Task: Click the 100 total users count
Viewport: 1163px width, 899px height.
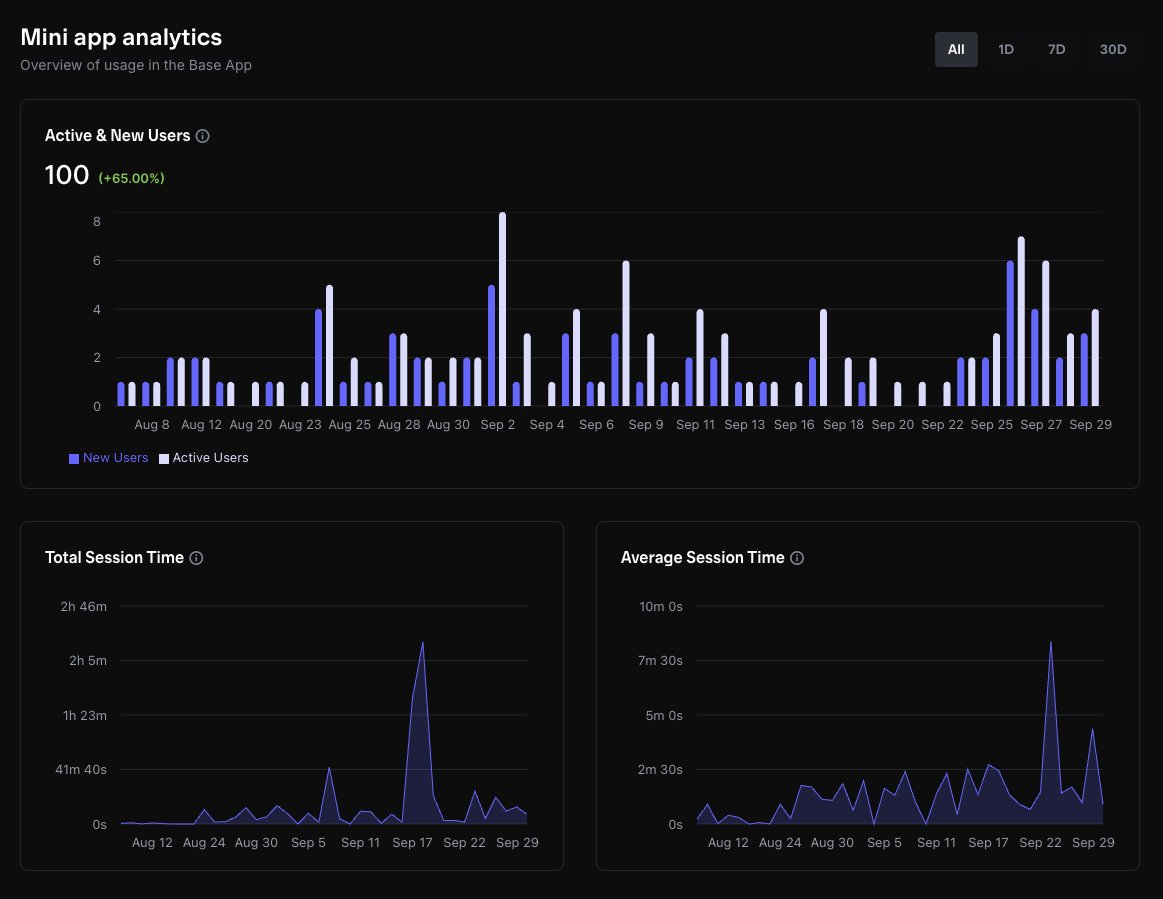Action: tap(67, 175)
